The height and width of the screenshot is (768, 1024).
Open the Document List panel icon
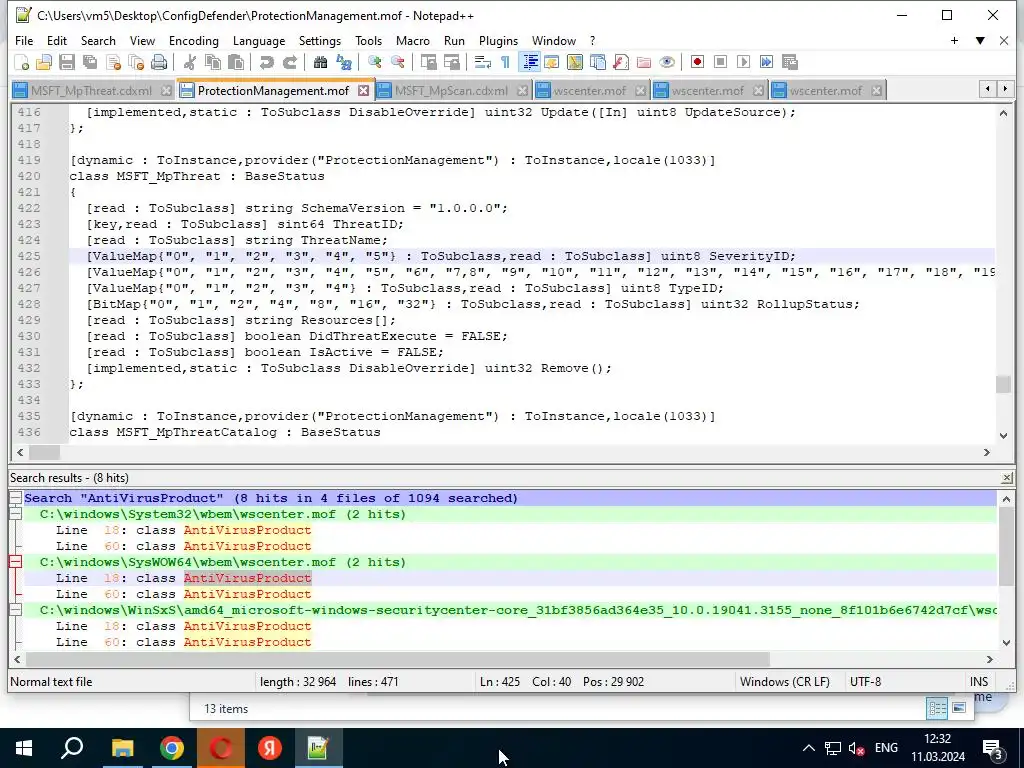[598, 62]
